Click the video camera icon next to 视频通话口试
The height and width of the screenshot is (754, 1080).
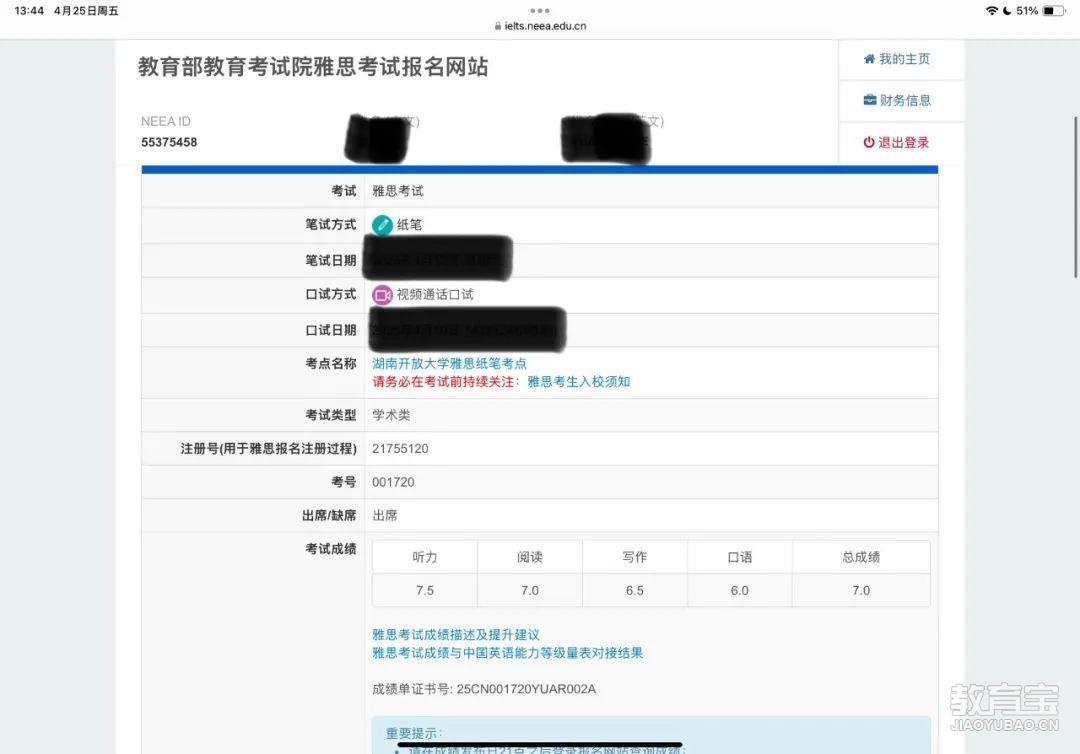click(x=382, y=295)
